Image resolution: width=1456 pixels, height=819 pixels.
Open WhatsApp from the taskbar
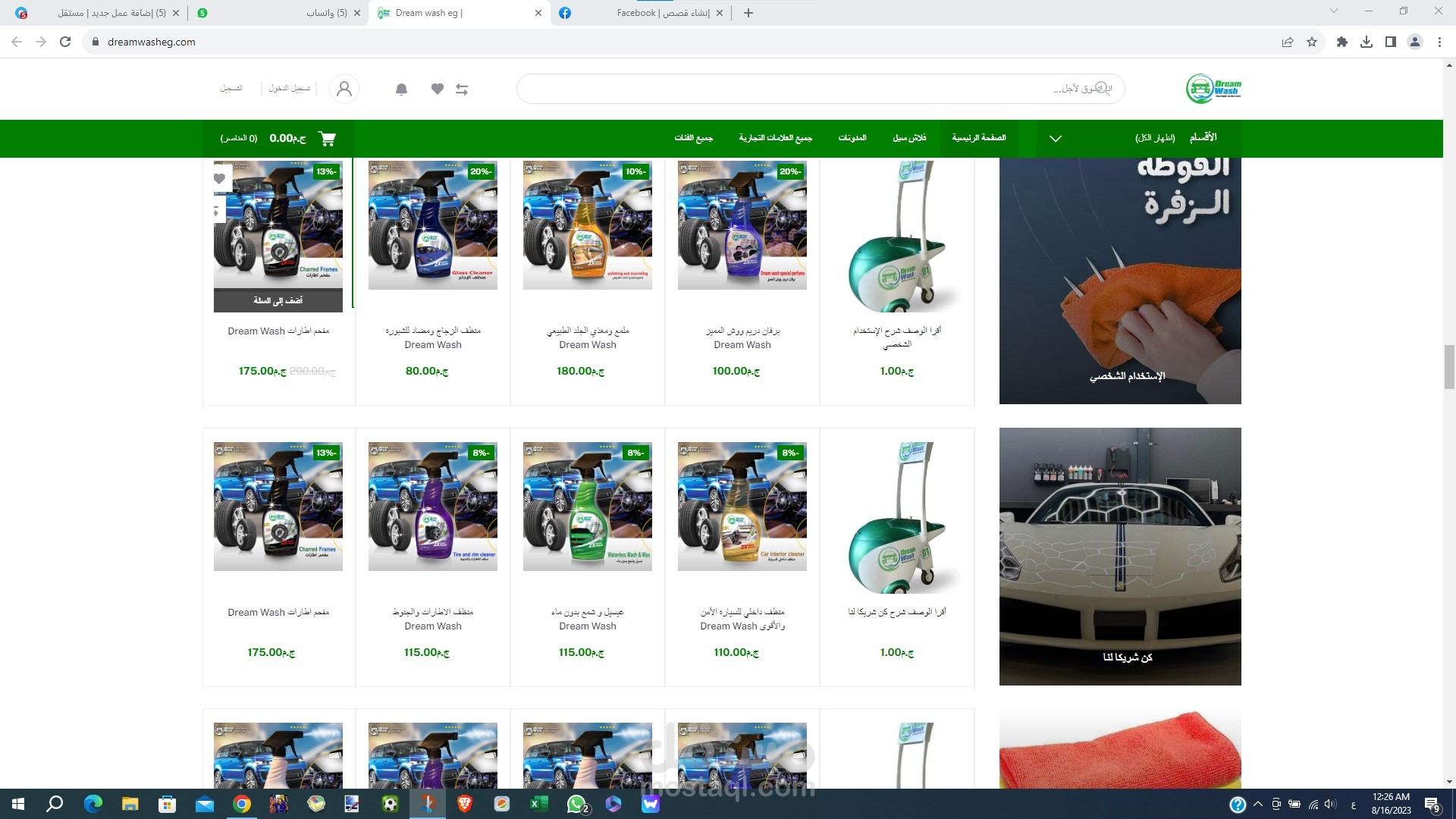click(x=576, y=804)
